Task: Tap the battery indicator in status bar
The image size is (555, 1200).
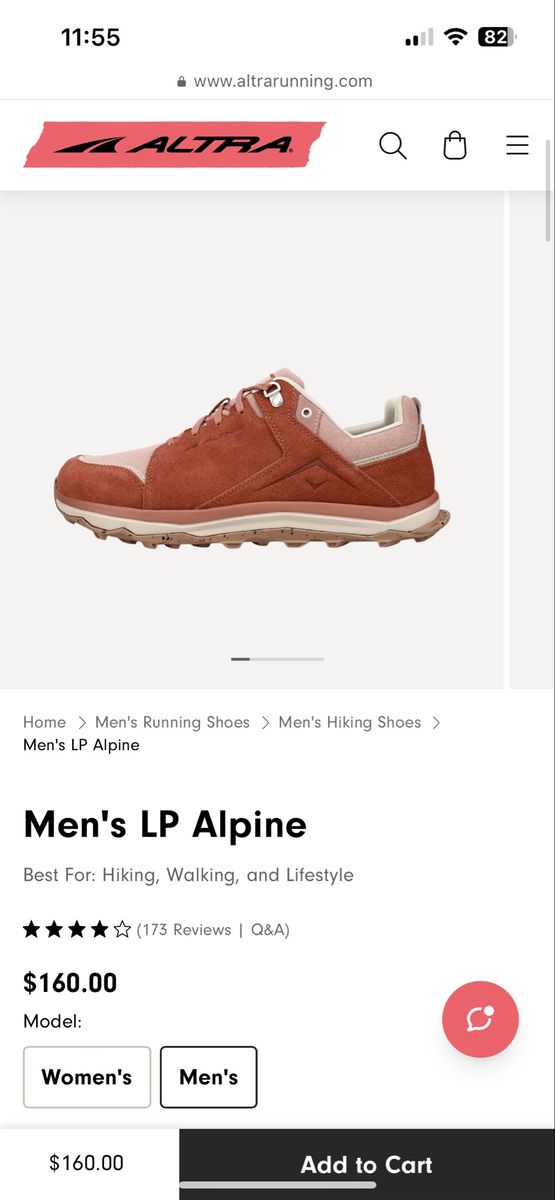Action: point(497,37)
